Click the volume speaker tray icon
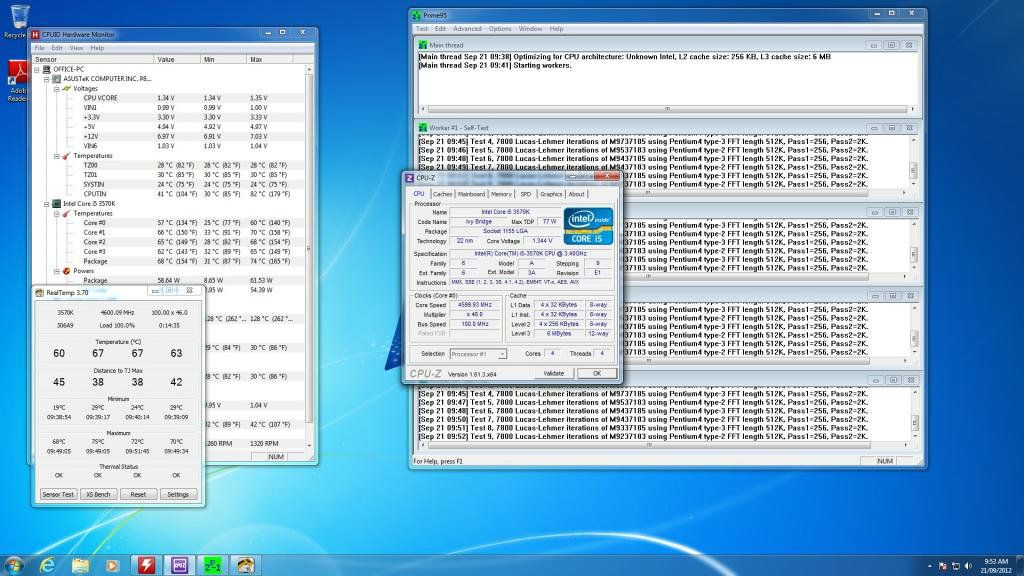Screen dimensions: 1024x576 [x=968, y=566]
